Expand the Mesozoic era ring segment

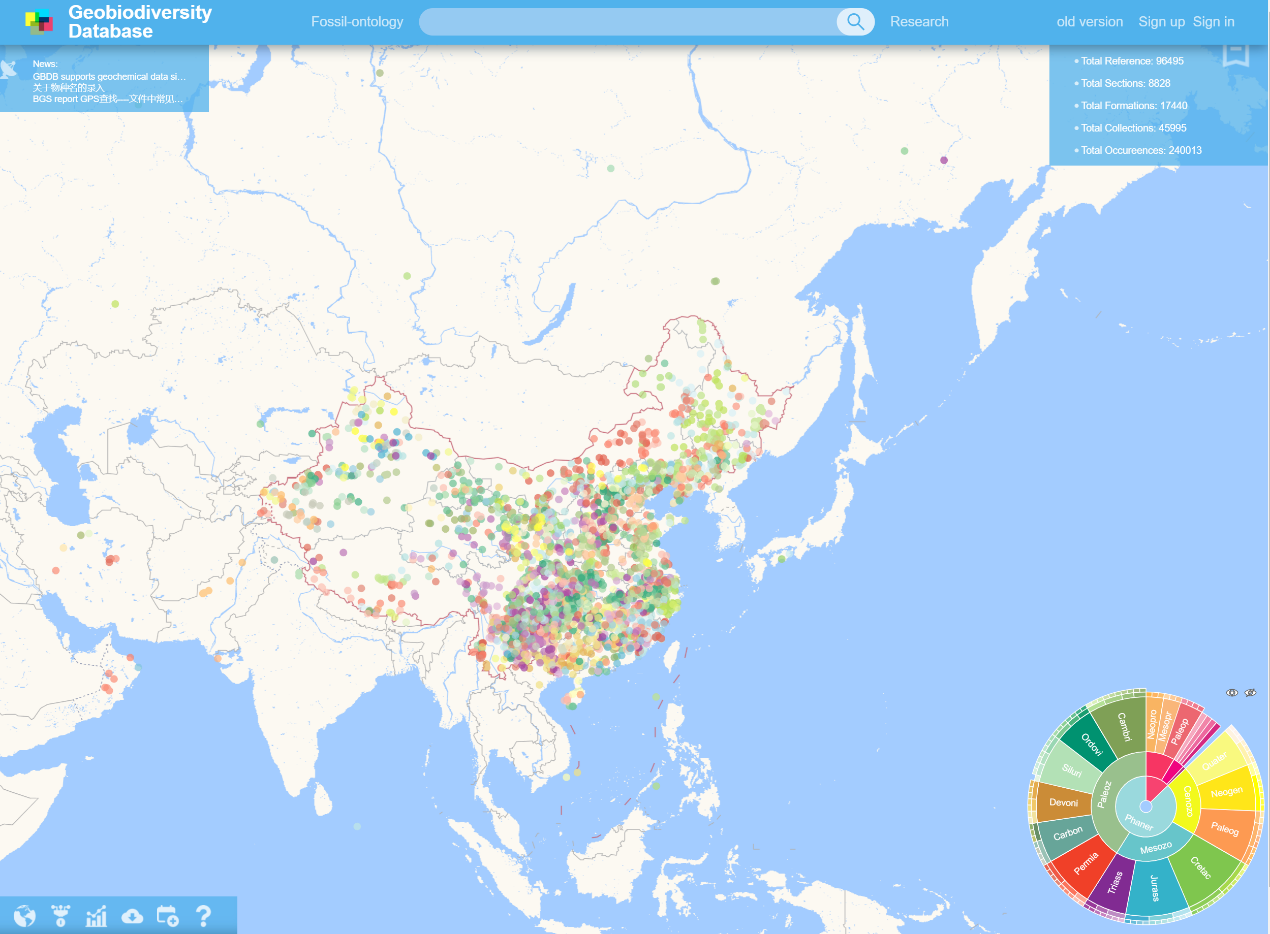coord(1155,847)
